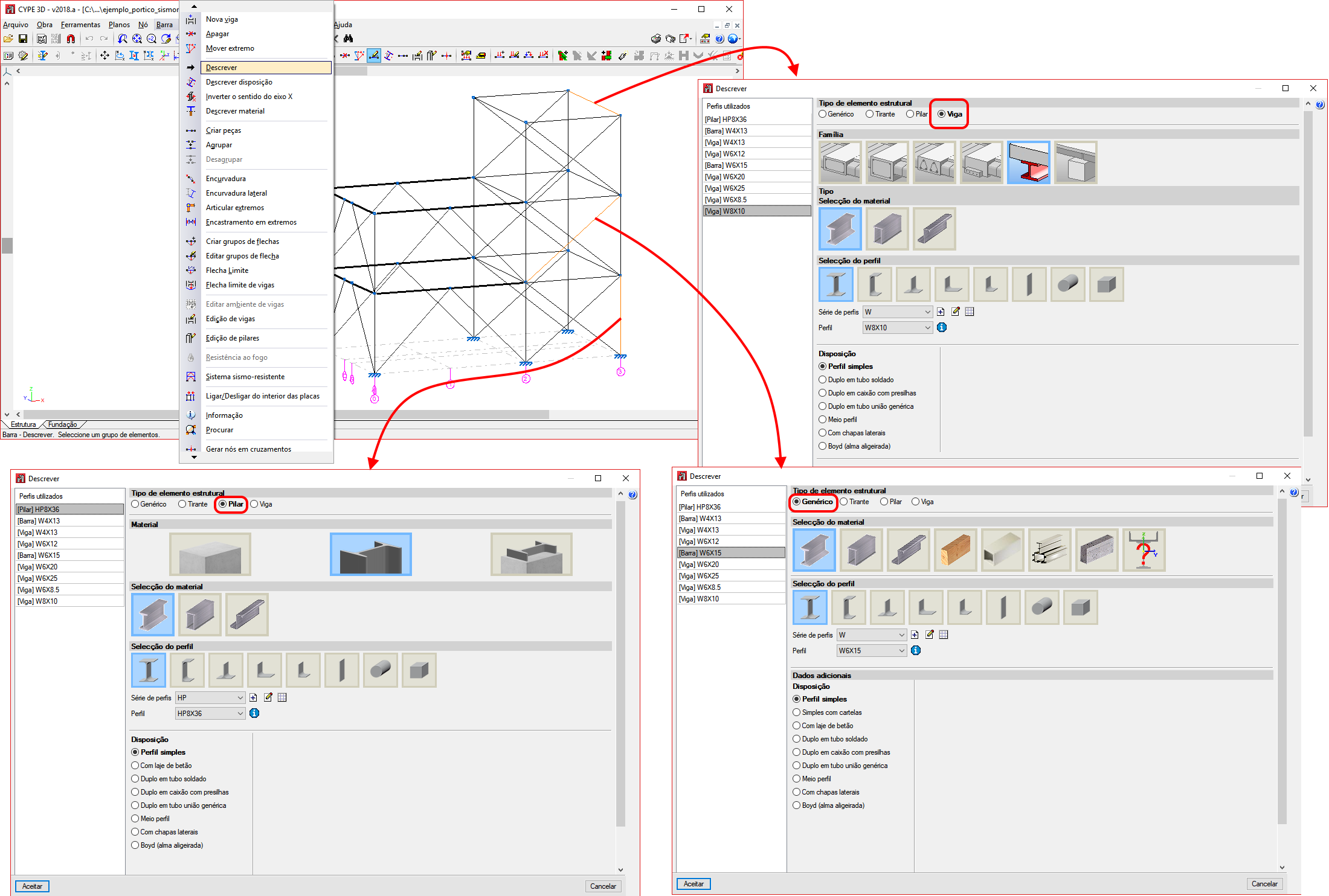Screen dimensions: 1329x896
Task: Select wood material icon in Genérico dialog
Action: 955,550
